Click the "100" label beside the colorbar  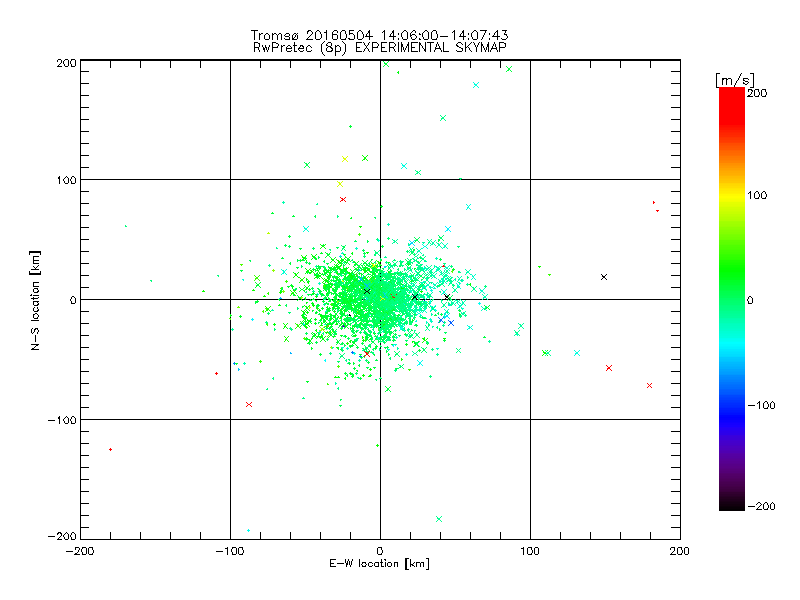tap(757, 195)
